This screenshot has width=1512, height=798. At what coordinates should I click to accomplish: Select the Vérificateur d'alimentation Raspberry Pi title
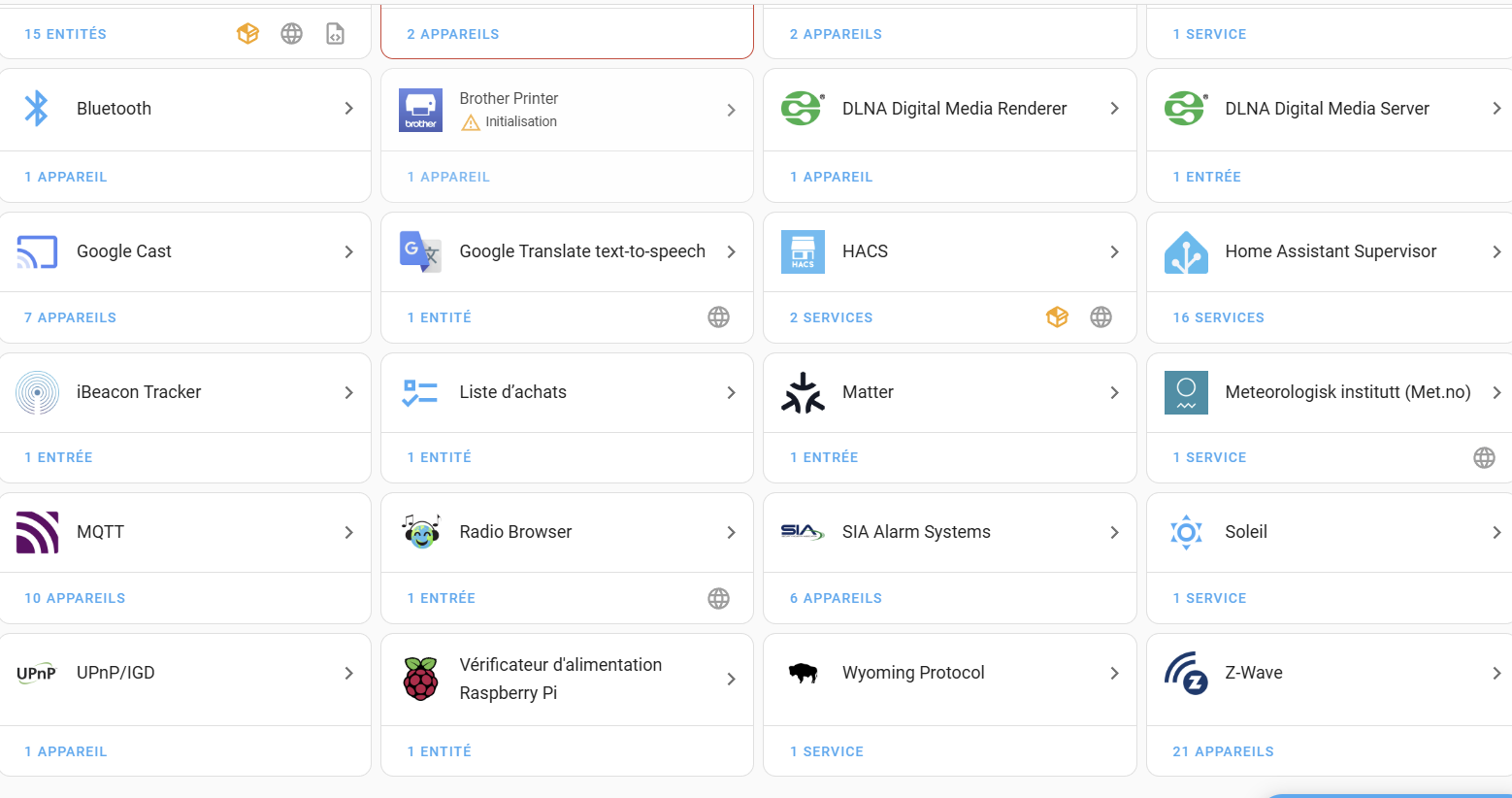pyautogui.click(x=560, y=679)
